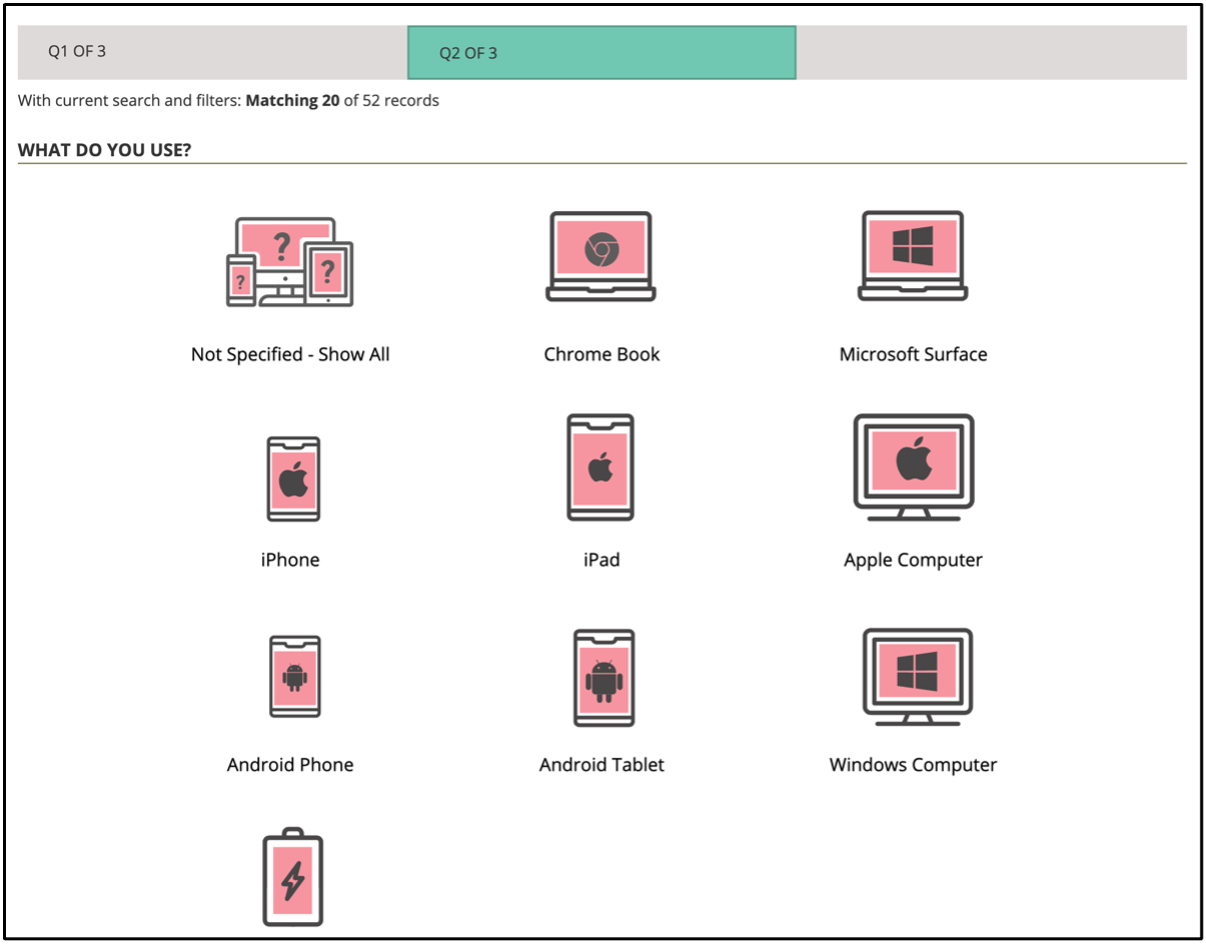
Task: Select the iPhone device icon
Action: pyautogui.click(x=293, y=479)
